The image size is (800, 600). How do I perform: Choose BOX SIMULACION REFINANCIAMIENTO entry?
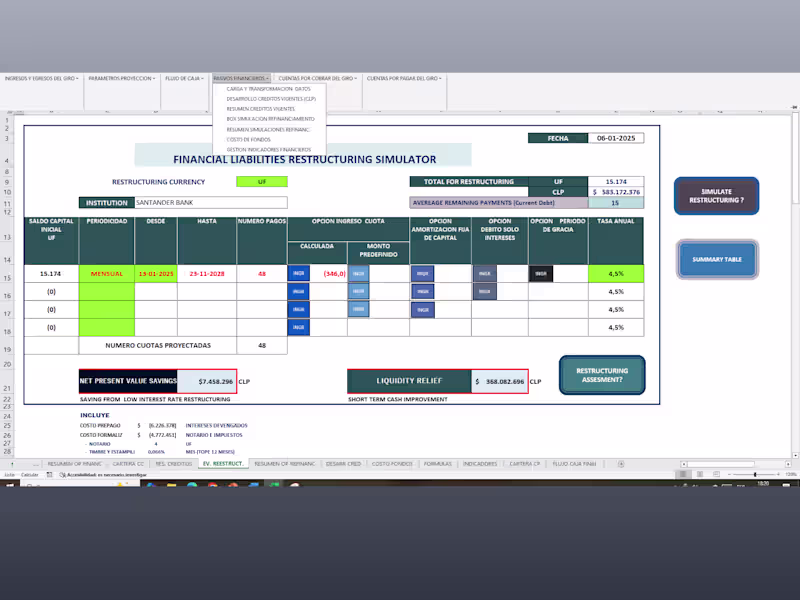[x=270, y=119]
